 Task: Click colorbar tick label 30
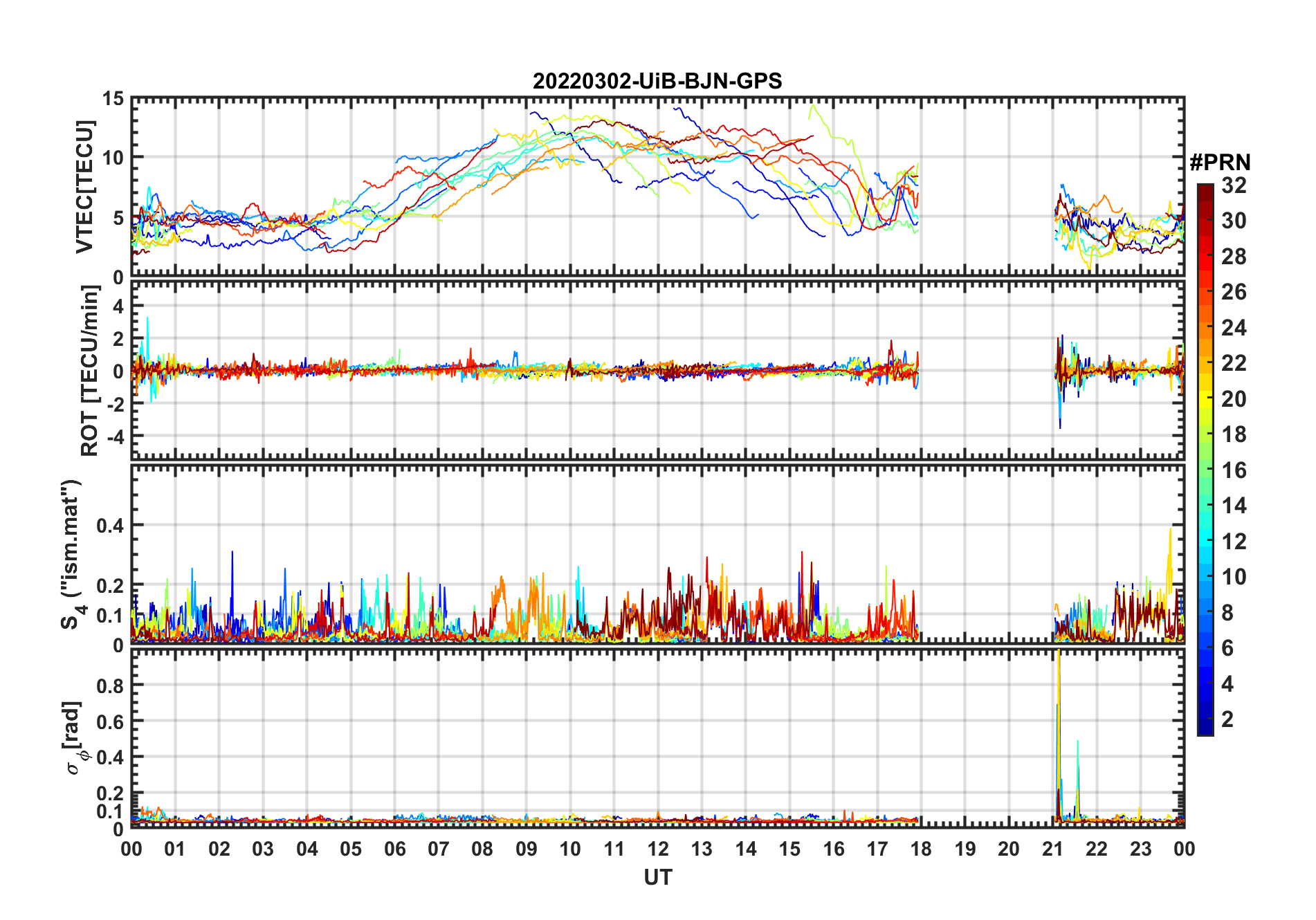[x=1234, y=221]
